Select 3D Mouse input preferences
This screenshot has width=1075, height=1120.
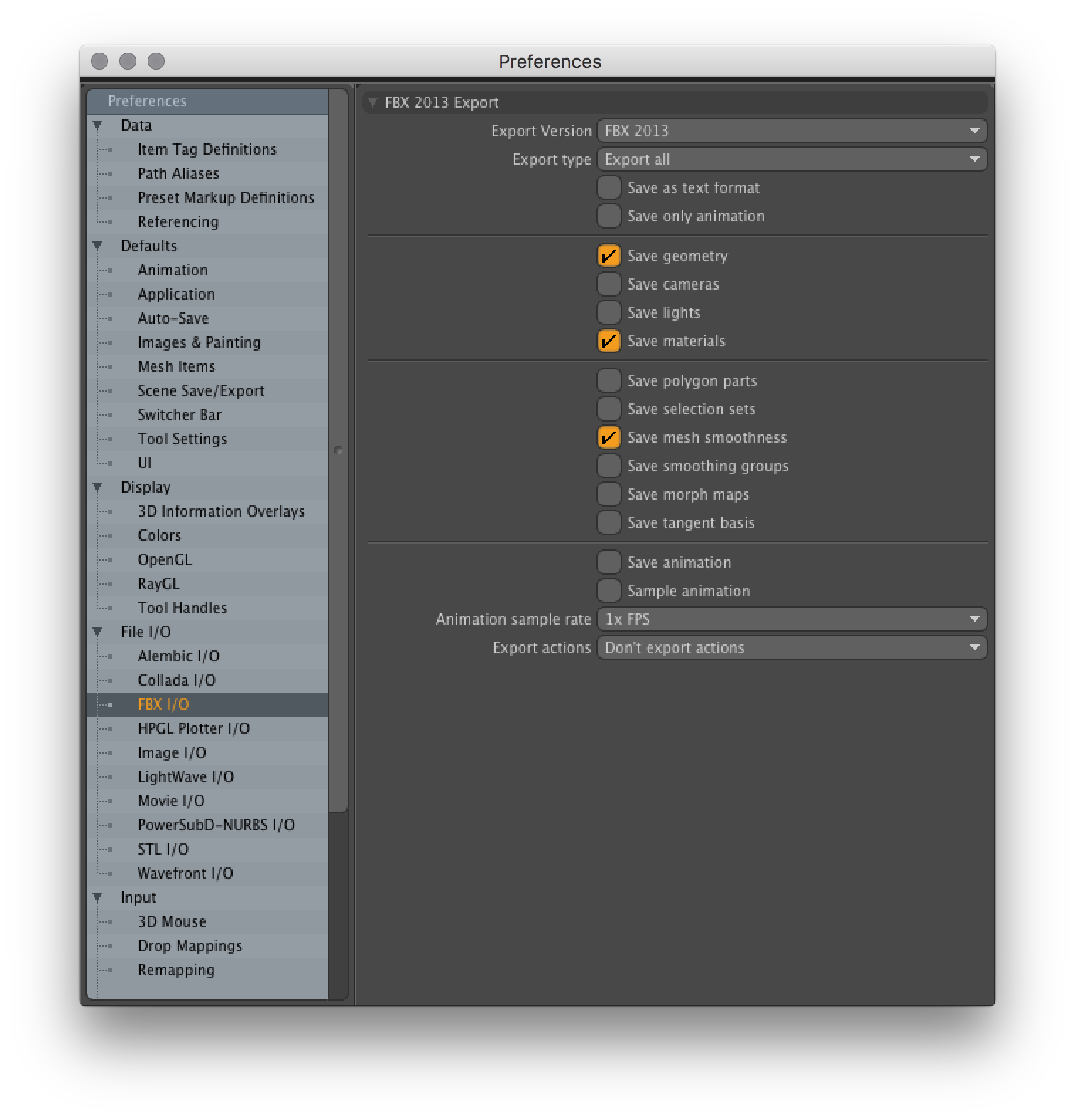(207, 922)
